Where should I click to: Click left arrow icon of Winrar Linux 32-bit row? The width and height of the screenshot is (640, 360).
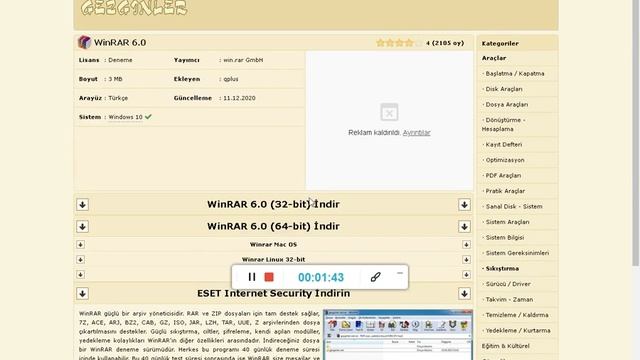tap(80, 260)
